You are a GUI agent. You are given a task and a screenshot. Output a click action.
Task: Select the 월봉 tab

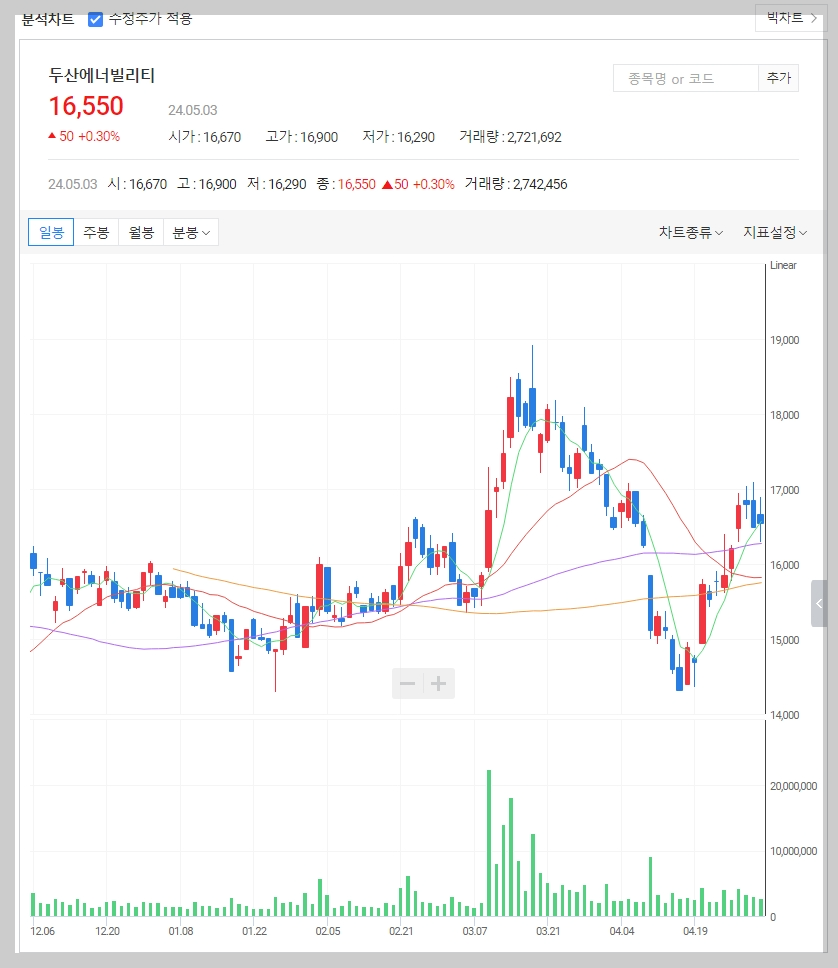coord(141,232)
